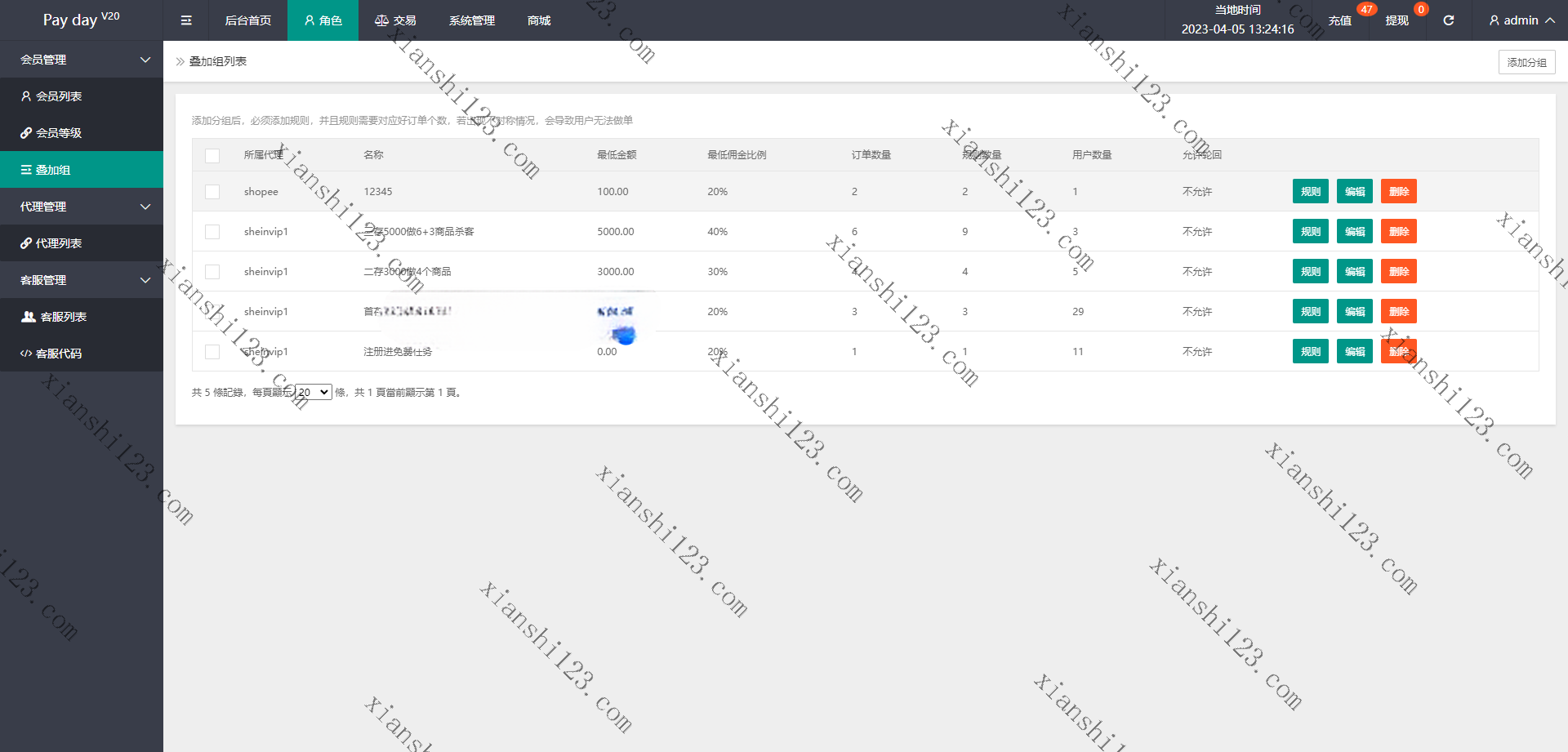Click 规则 button for 注册进免费任务 row
Screen dimensions: 1568x752
point(1311,351)
